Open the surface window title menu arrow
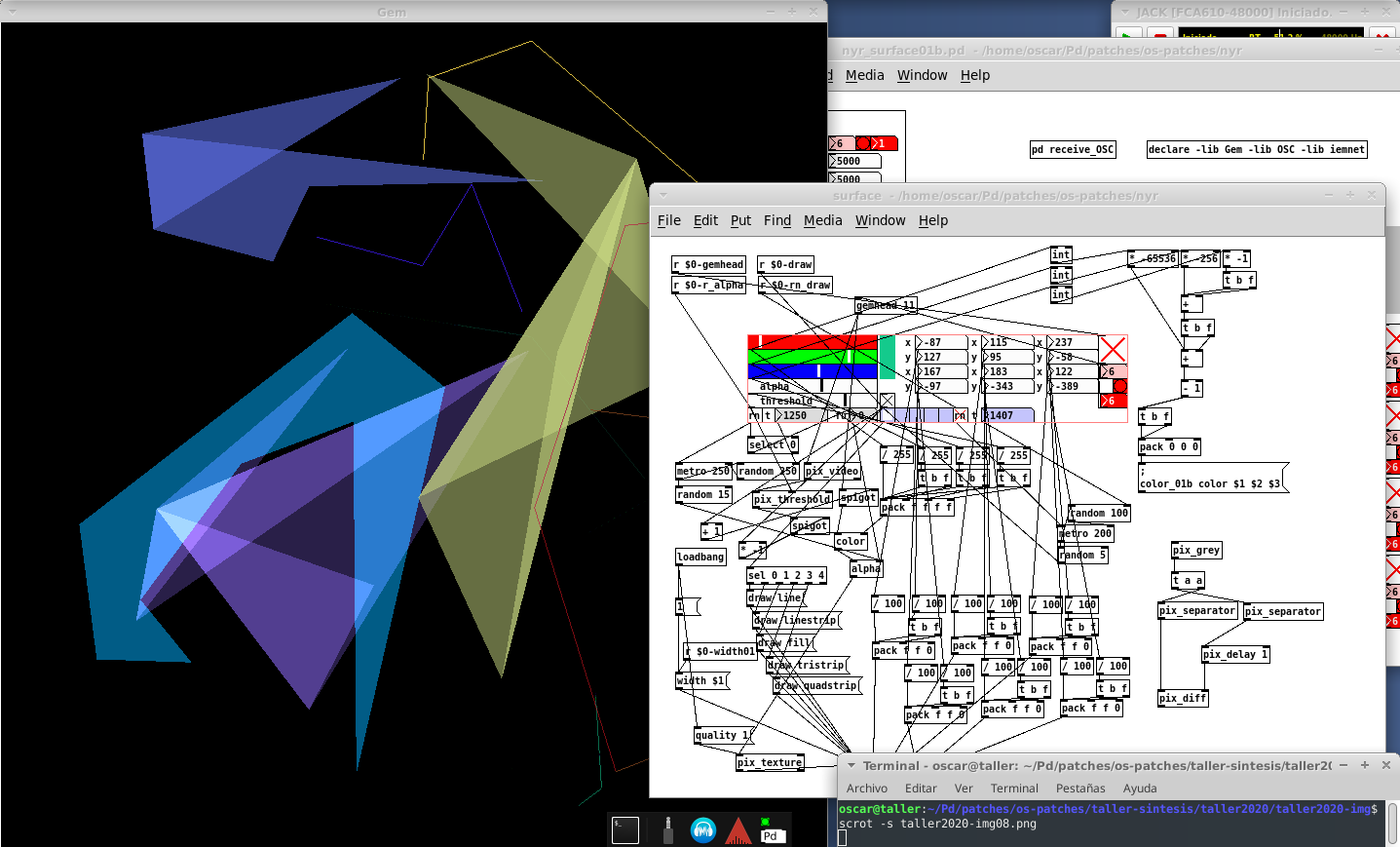Screen dimensions: 1400x847 point(662,195)
